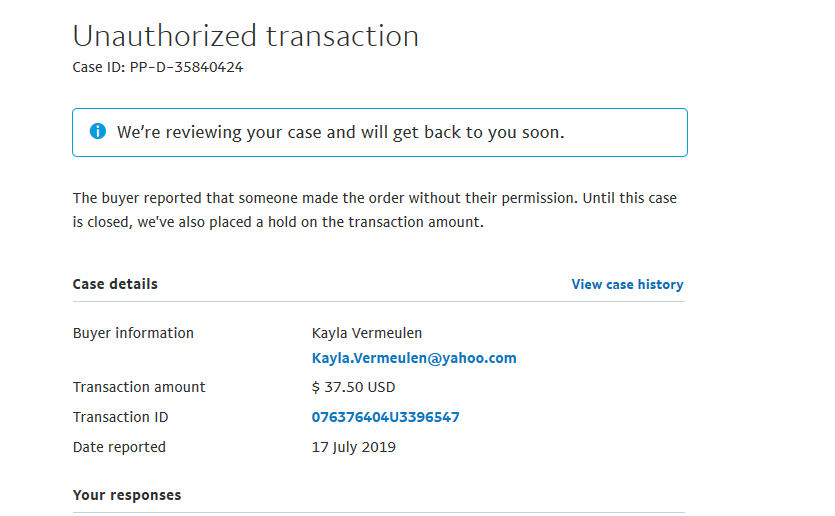
Task: Click the Transaction amount label
Action: (139, 387)
